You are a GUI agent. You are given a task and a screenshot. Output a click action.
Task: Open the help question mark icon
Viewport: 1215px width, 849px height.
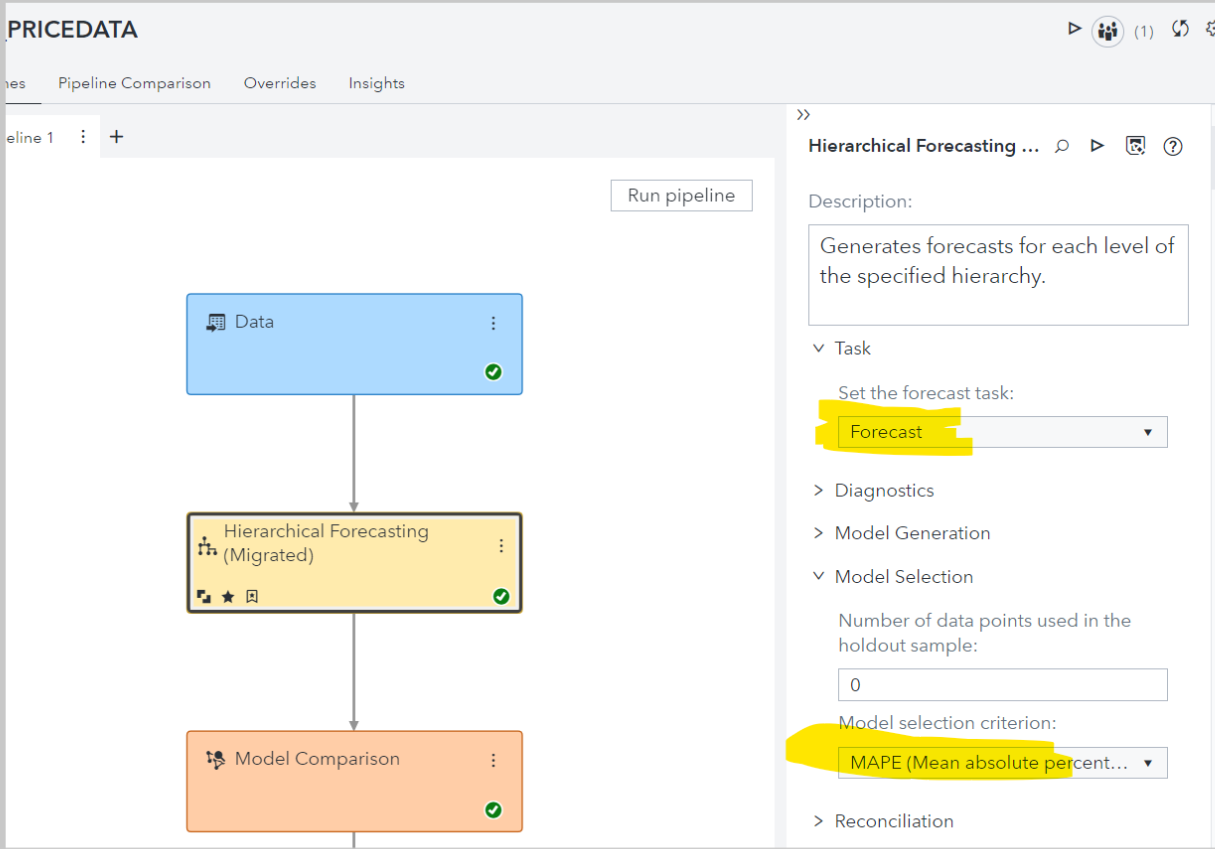click(1173, 146)
